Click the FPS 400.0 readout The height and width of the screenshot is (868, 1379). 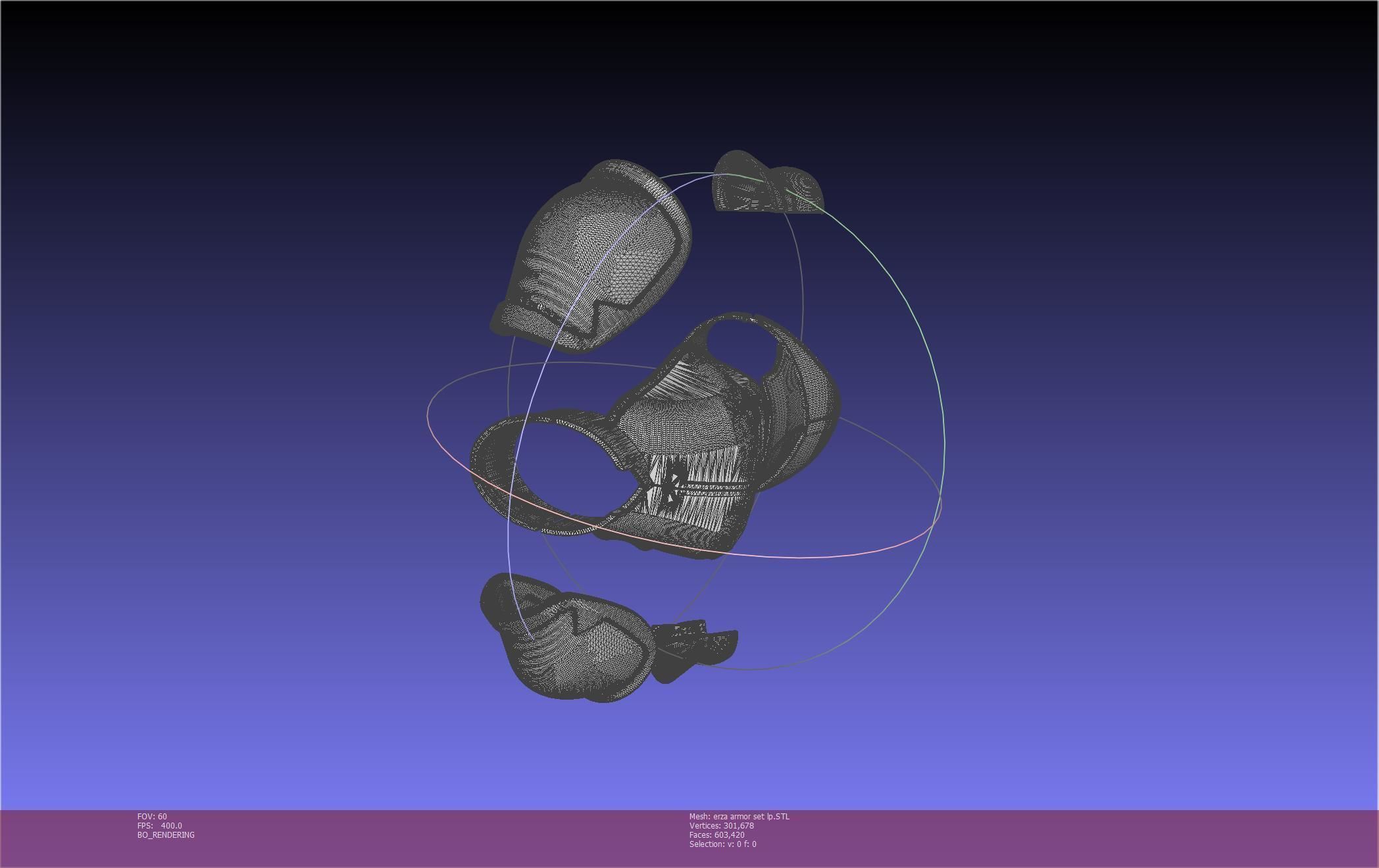point(160,826)
